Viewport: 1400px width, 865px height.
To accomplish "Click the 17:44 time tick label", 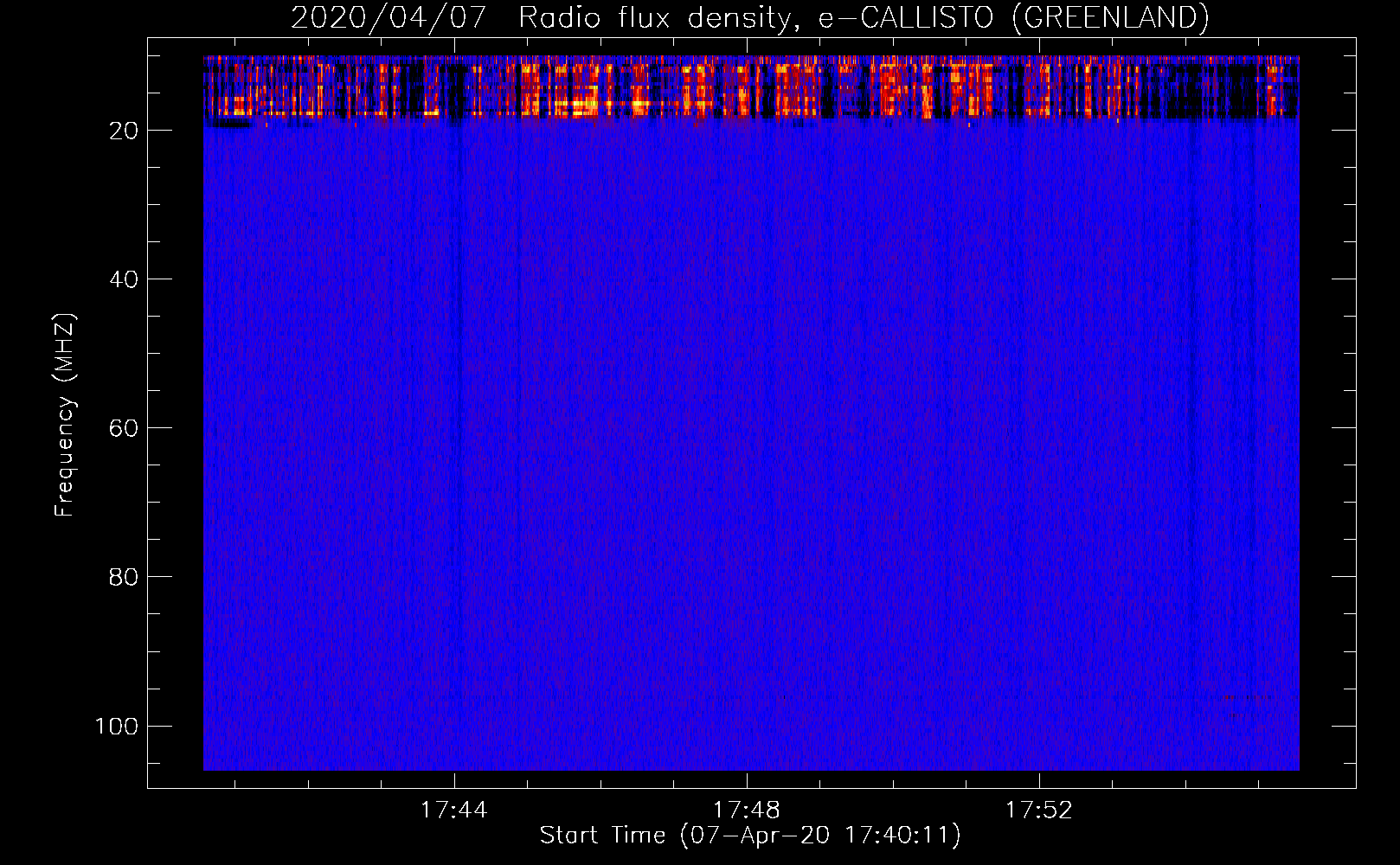I will tap(454, 811).
